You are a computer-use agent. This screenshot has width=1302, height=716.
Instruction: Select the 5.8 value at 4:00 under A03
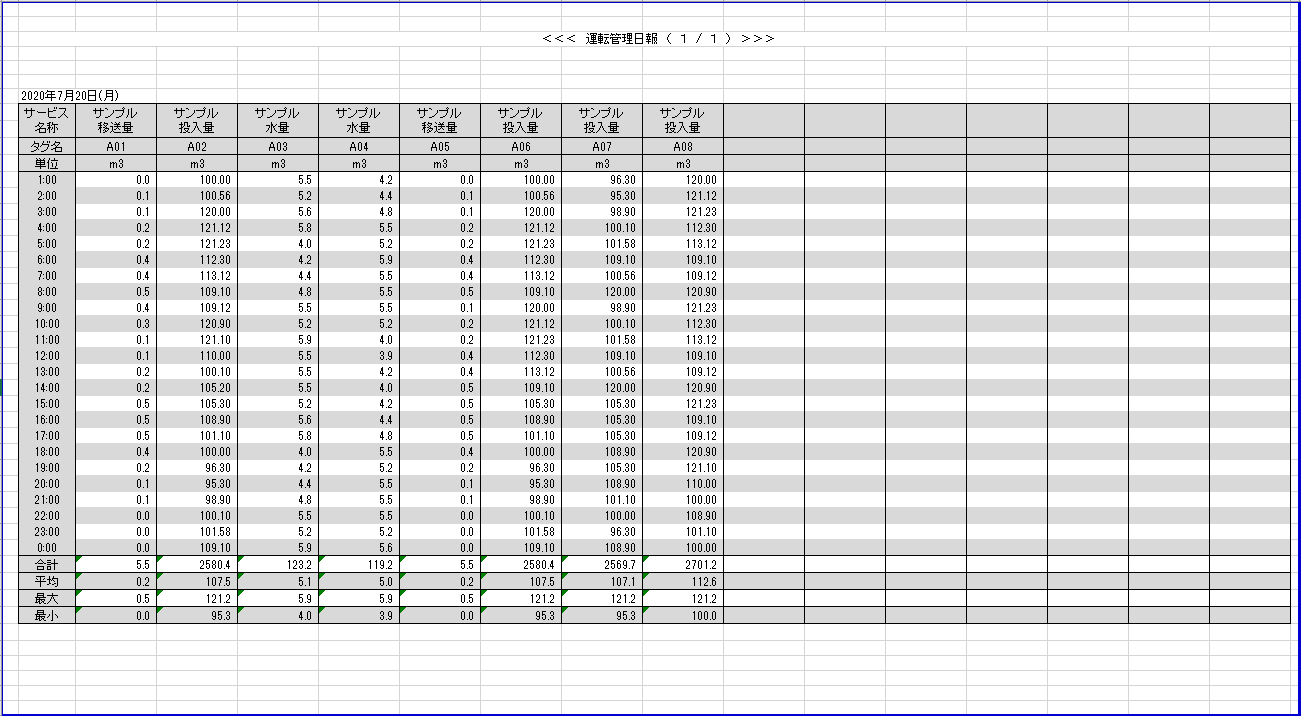tap(278, 228)
